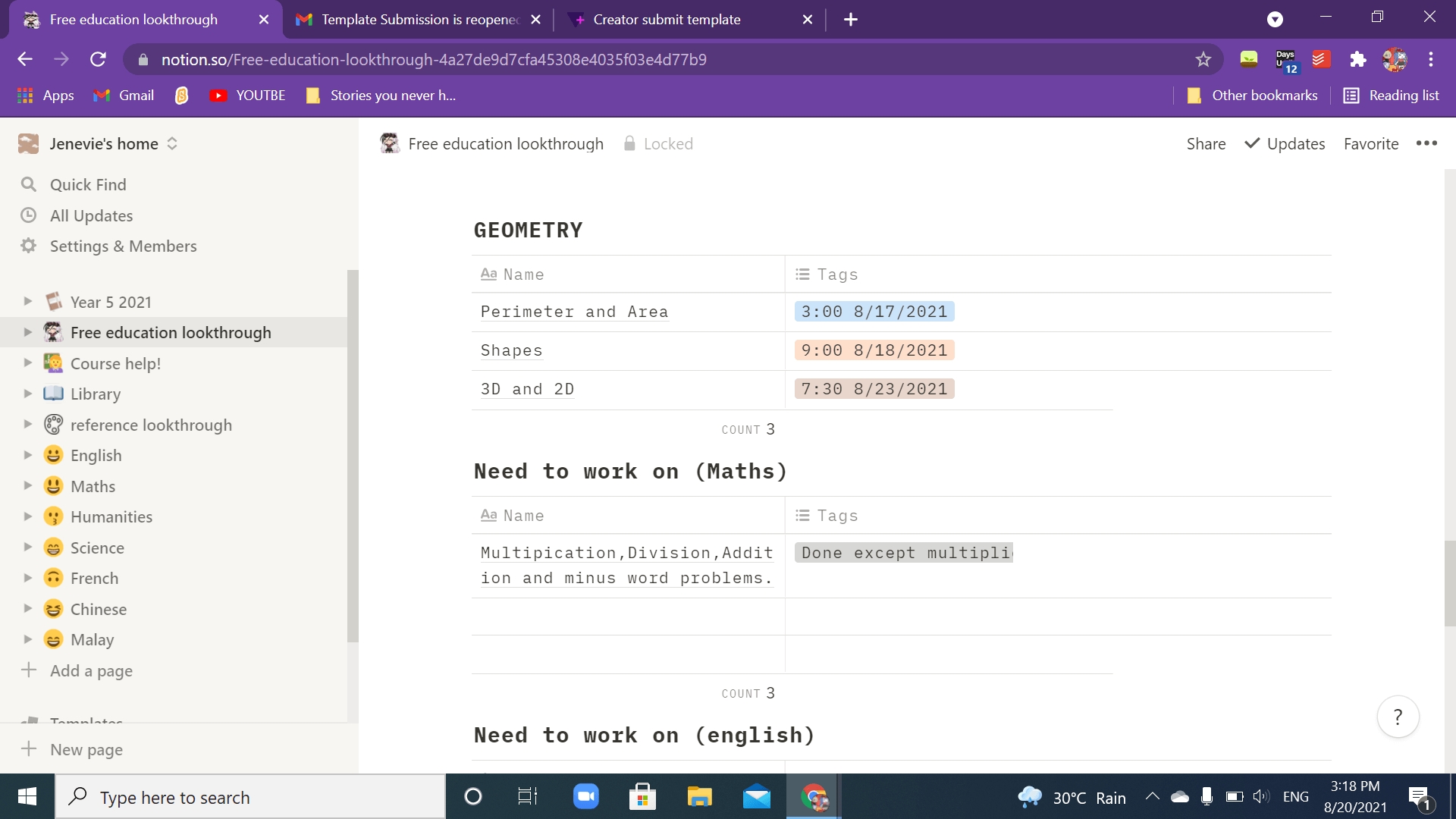Open the page options menu with three dots
The image size is (1456, 819).
(x=1427, y=143)
